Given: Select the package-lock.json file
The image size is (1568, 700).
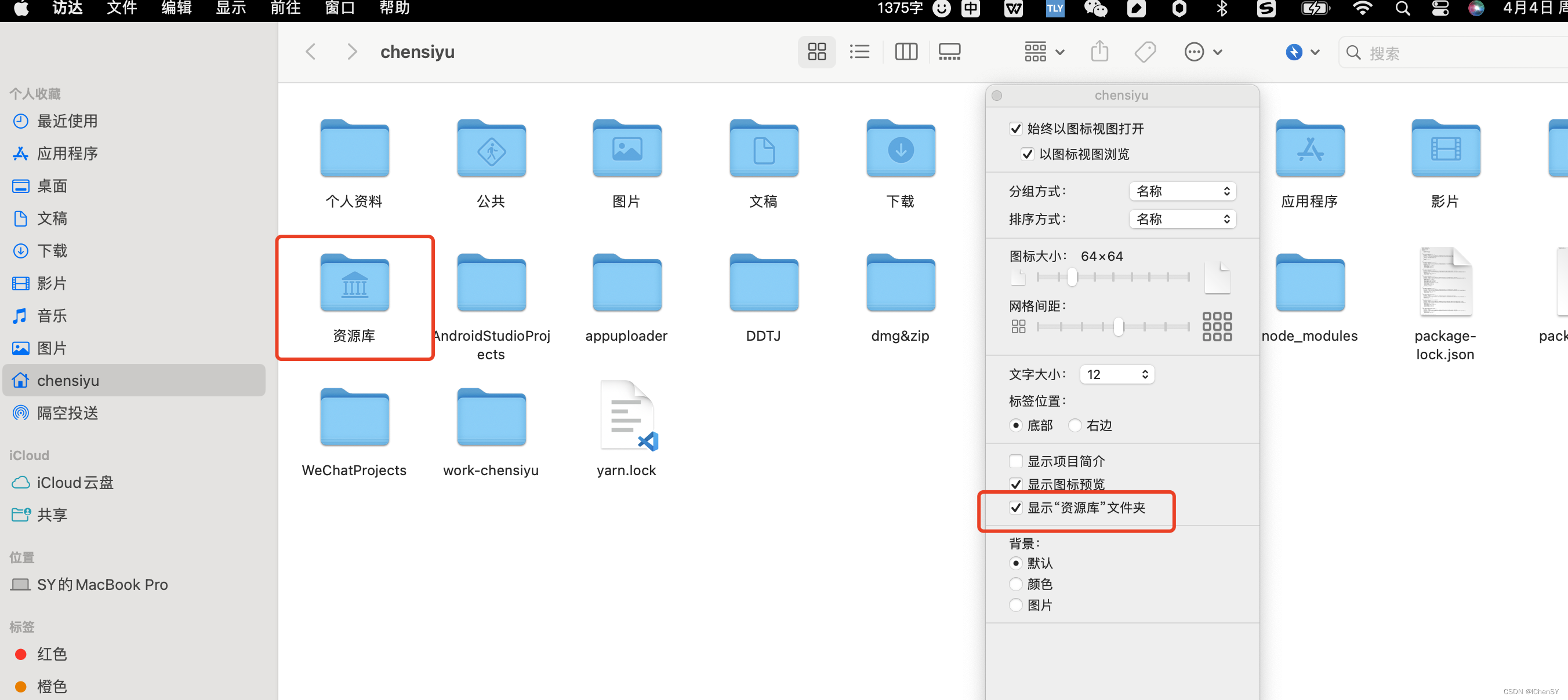Looking at the screenshot, I should (1445, 282).
